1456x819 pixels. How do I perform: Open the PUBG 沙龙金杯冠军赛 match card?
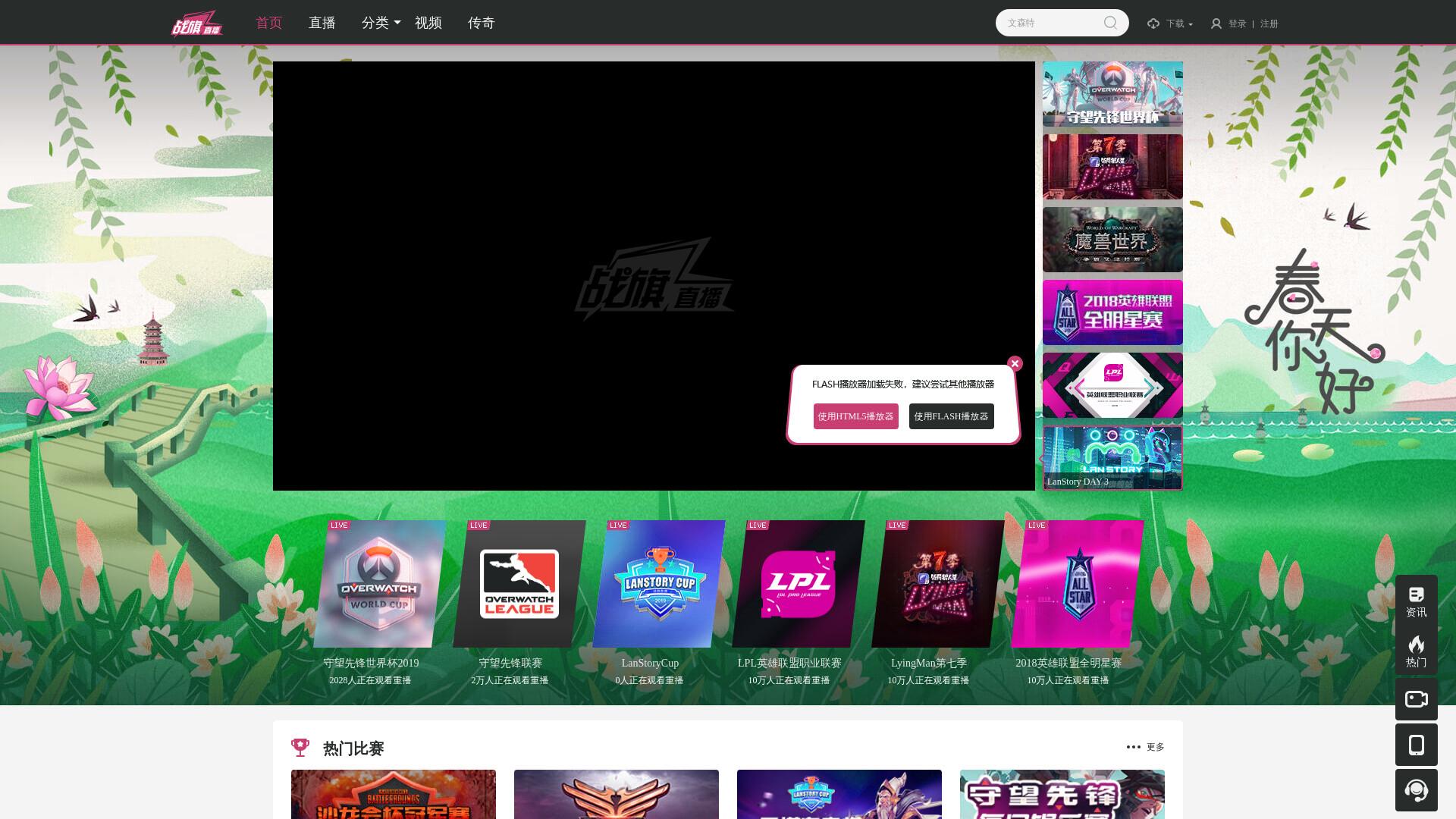click(394, 794)
